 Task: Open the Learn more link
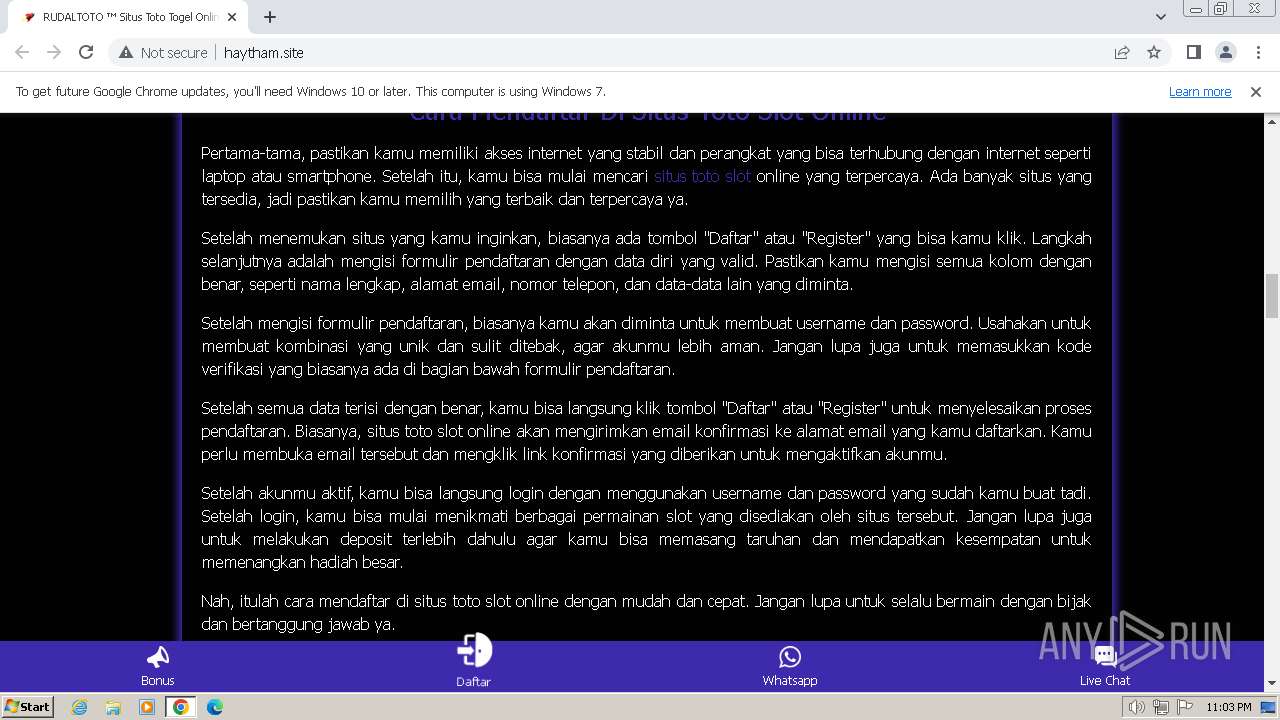click(x=1200, y=91)
